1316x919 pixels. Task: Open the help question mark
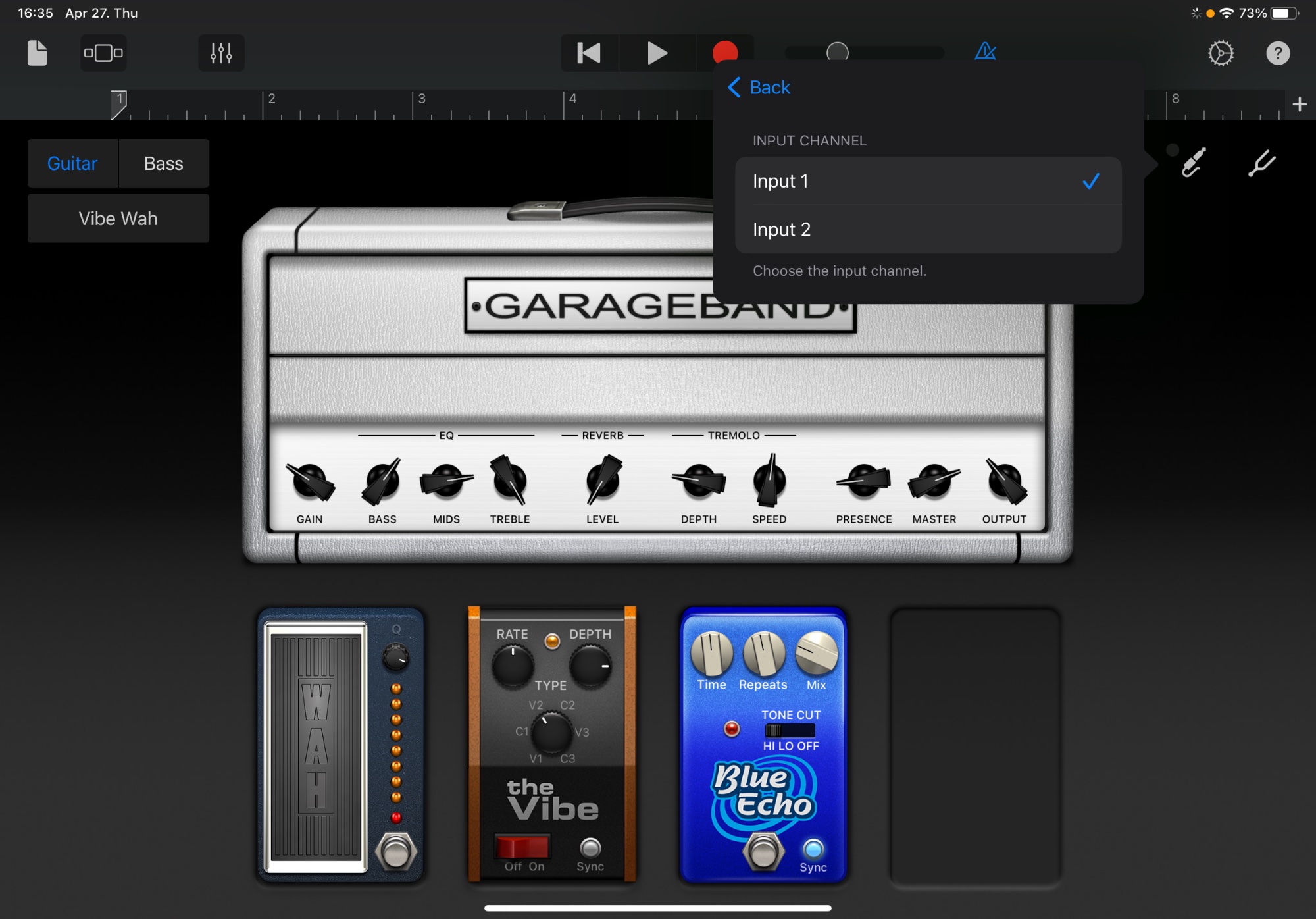click(1278, 53)
